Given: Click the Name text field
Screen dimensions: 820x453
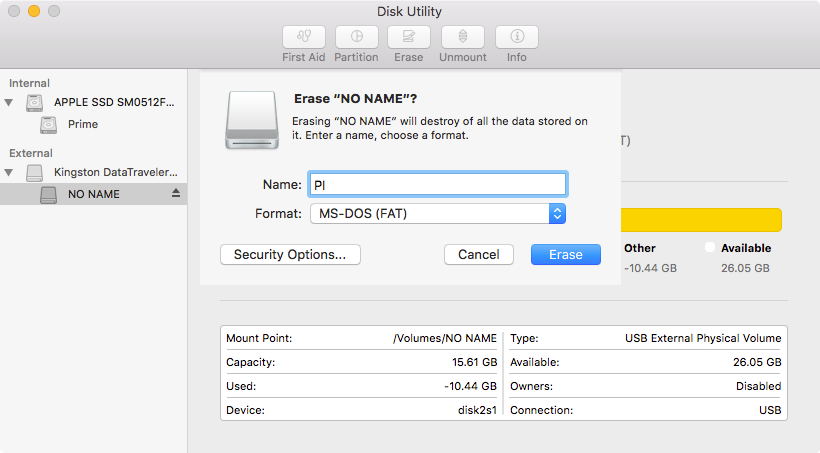Looking at the screenshot, I should tap(438, 185).
